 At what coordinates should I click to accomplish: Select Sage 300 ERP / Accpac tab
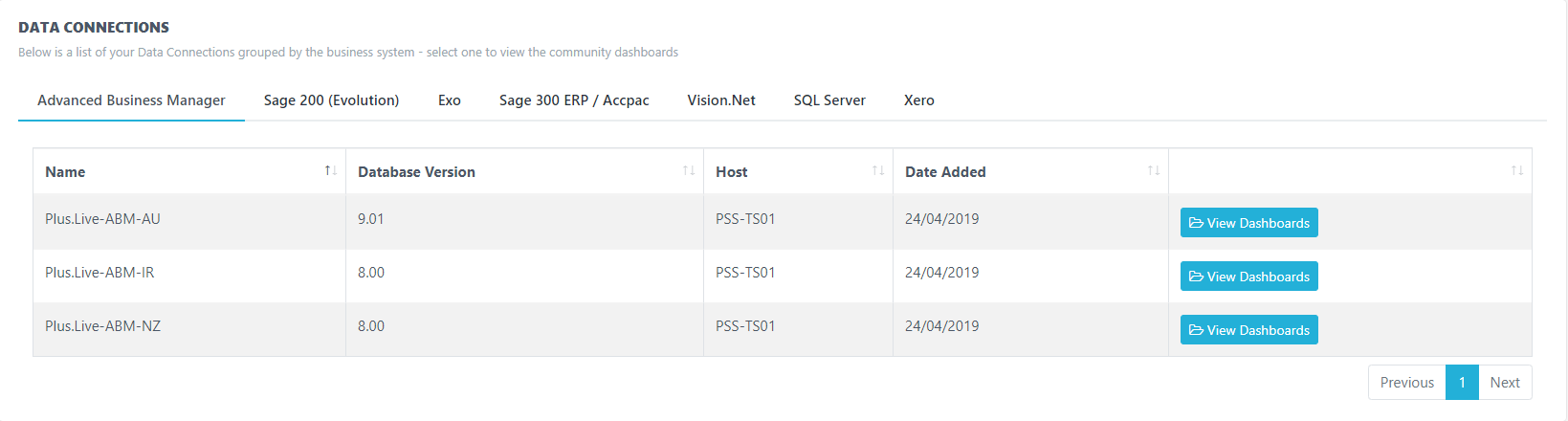coord(574,100)
